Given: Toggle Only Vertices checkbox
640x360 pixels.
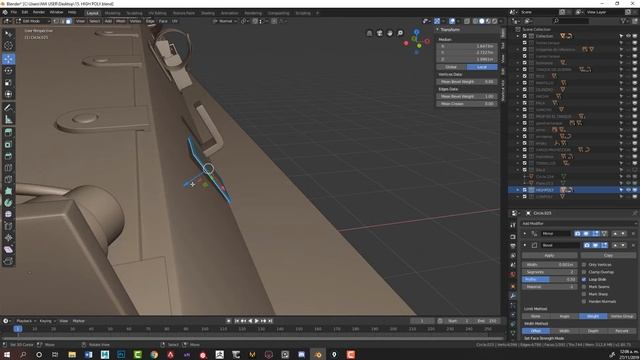Looking at the screenshot, I should pos(584,264).
